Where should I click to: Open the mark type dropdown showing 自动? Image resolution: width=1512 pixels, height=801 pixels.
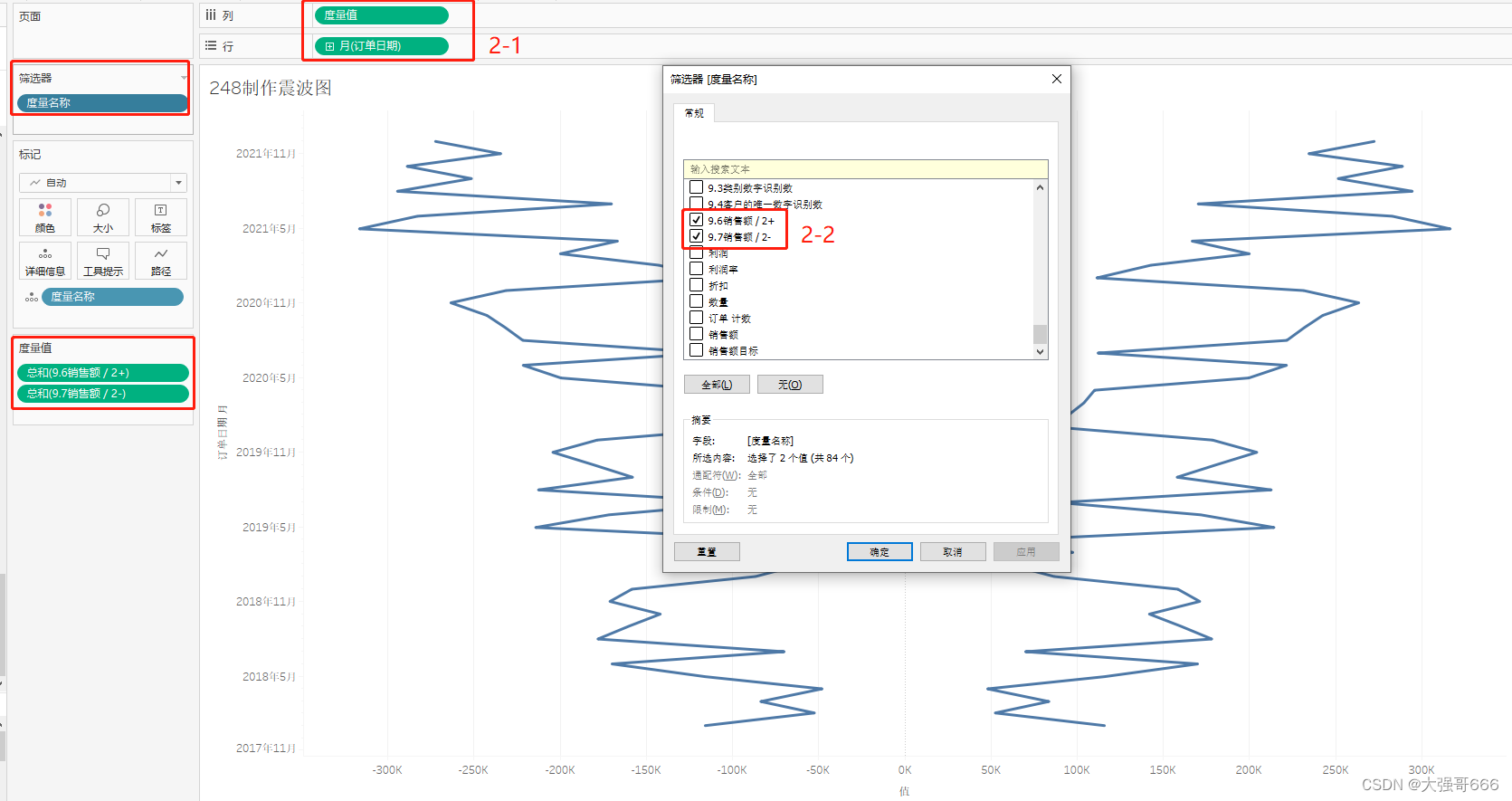point(103,183)
